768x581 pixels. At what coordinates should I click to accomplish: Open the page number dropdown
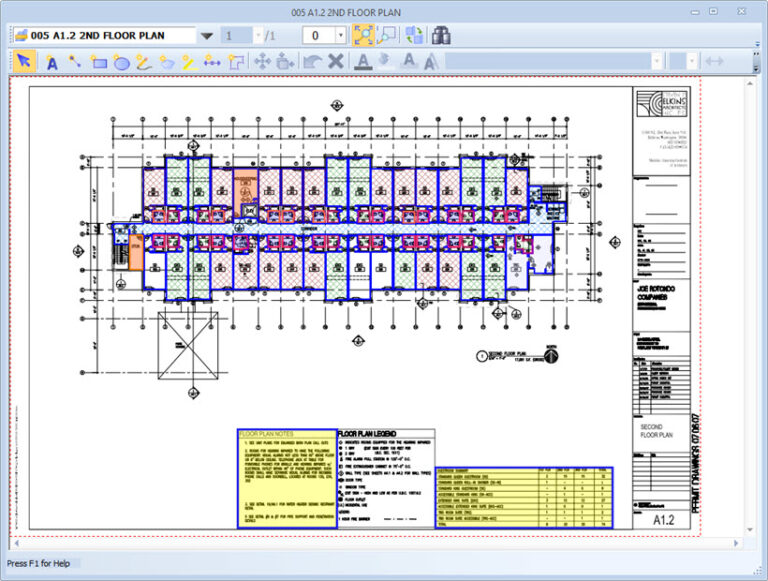point(259,35)
